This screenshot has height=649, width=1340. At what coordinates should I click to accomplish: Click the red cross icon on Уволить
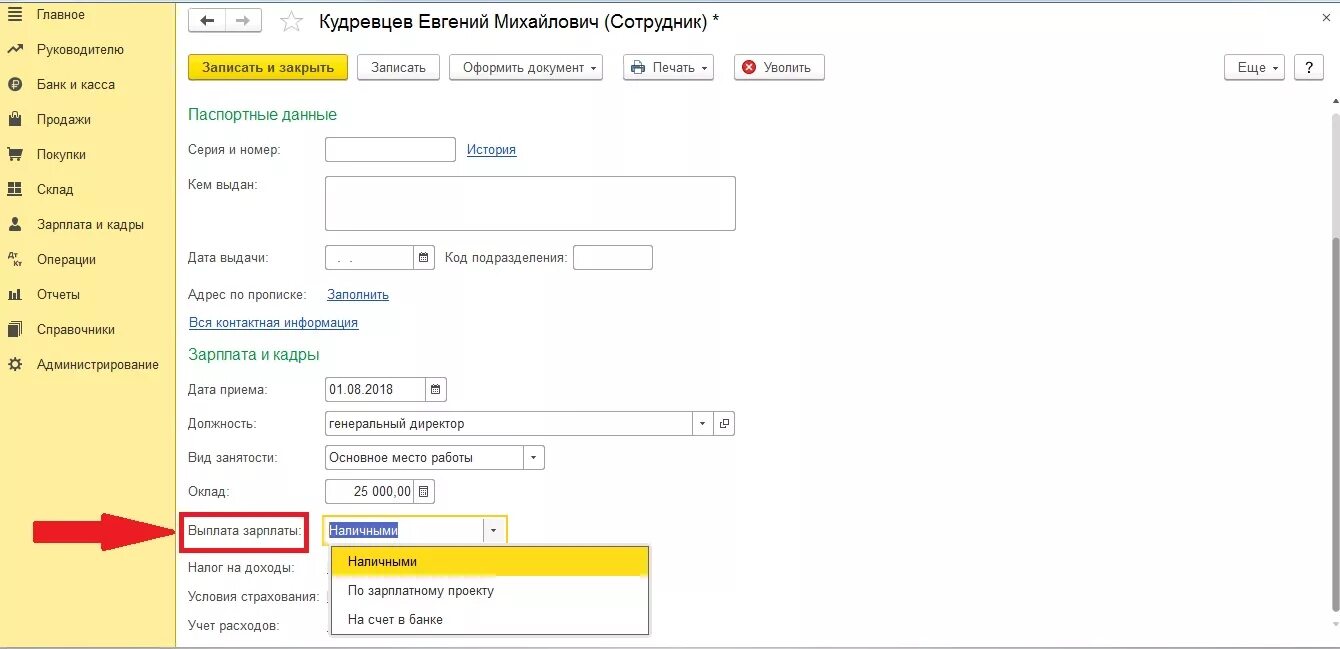coord(748,67)
